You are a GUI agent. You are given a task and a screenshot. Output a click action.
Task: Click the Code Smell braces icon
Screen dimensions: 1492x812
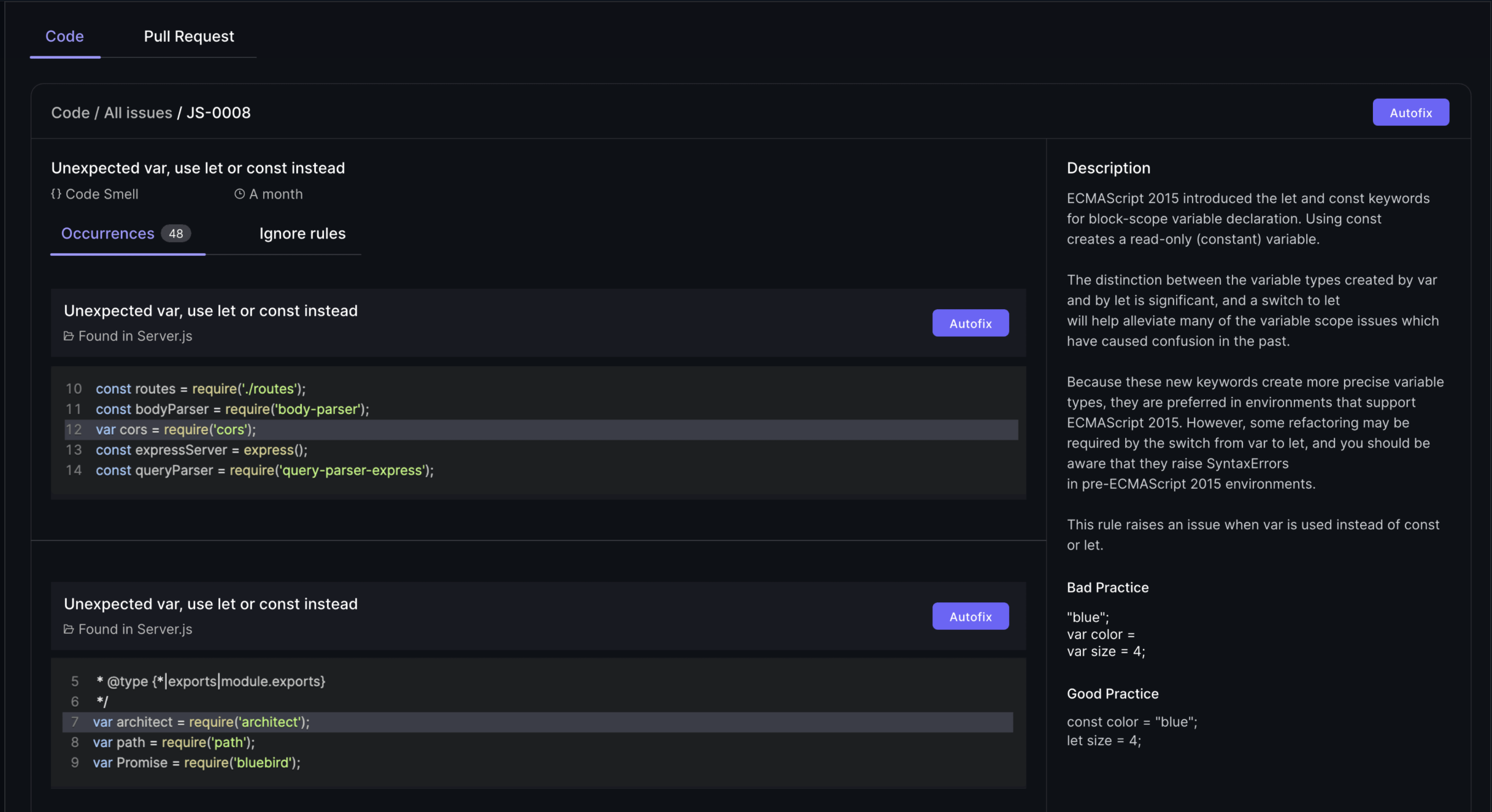click(x=56, y=194)
